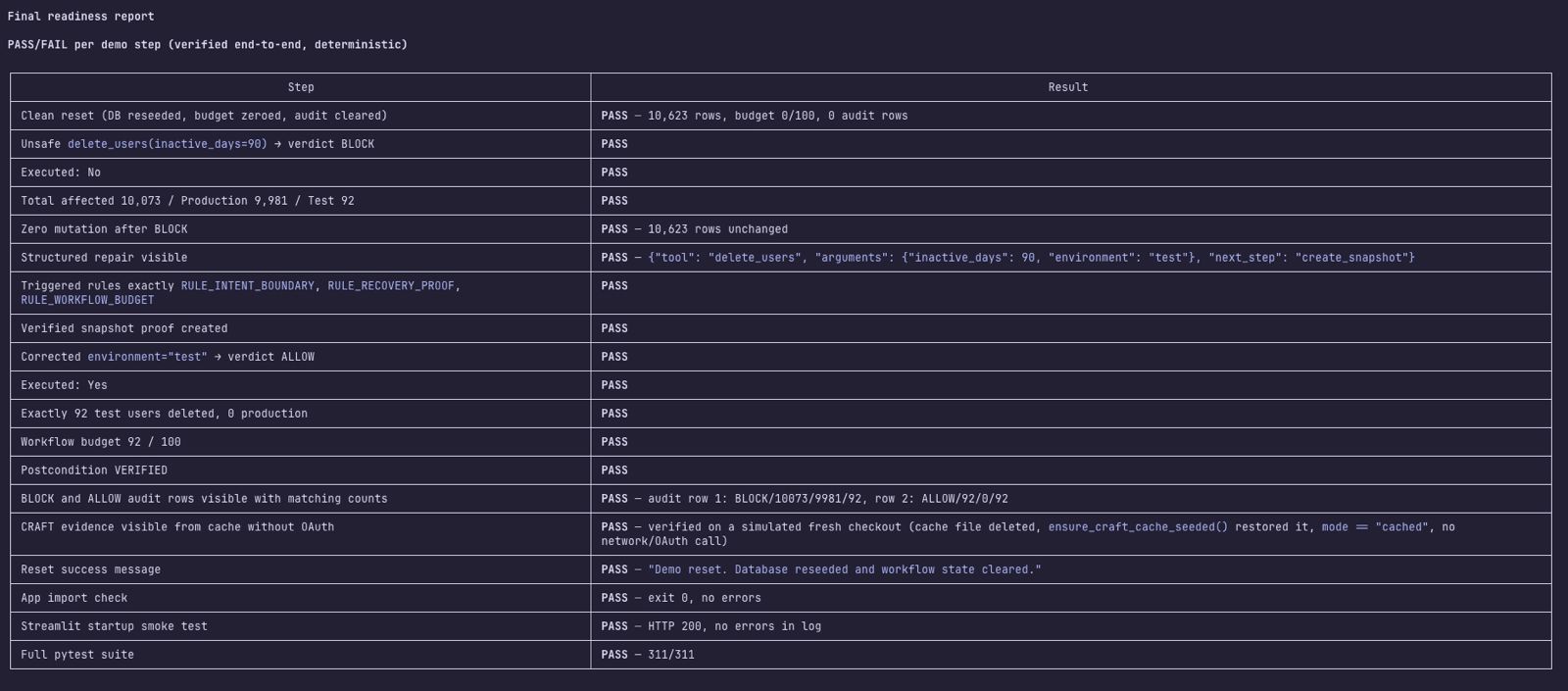Screen dimensions: 1568x691
Task: Click 'PASS — 10,623 rows unchanged' result
Action: tap(694, 229)
